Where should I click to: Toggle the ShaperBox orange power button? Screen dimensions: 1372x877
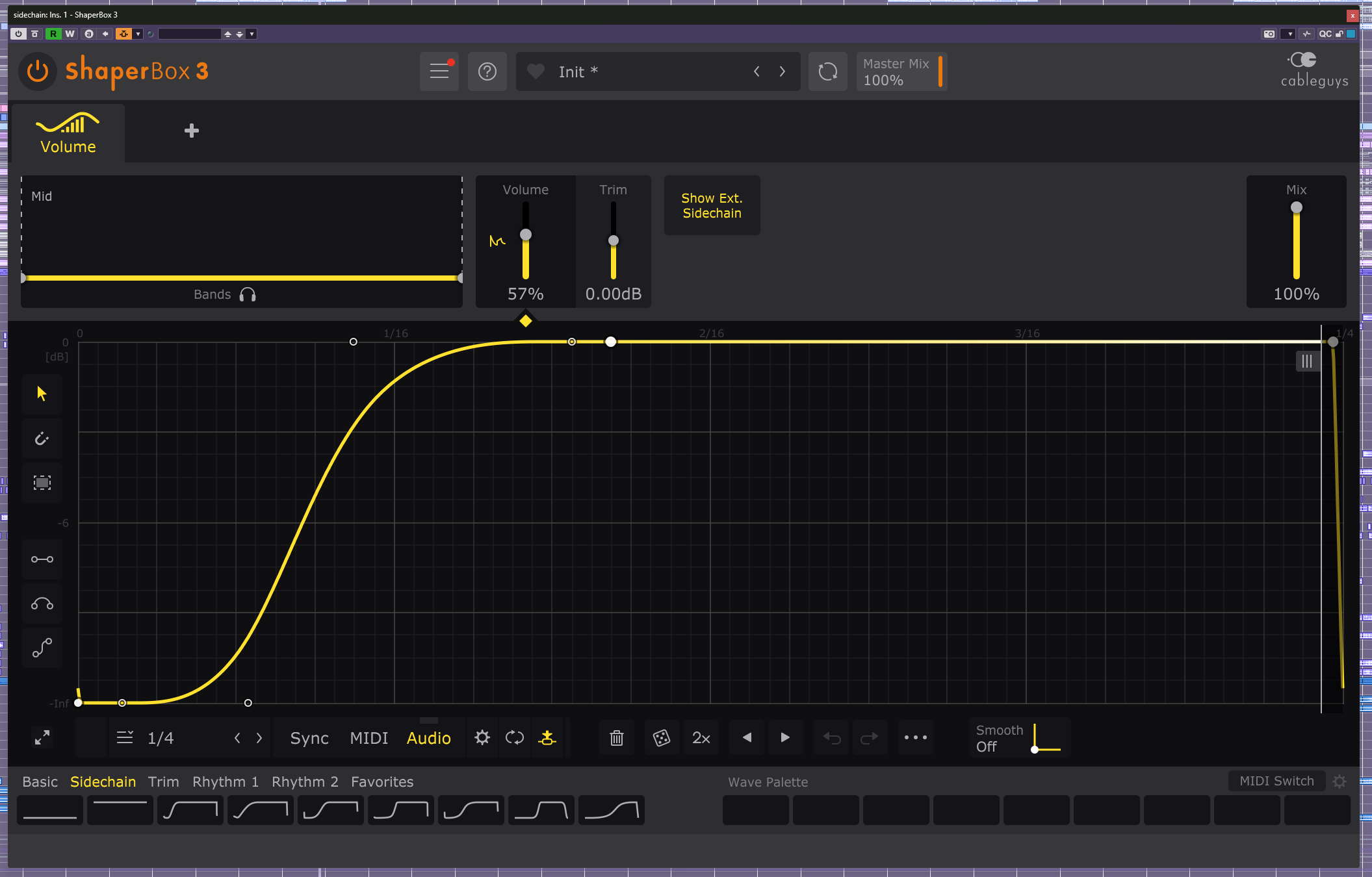[38, 71]
